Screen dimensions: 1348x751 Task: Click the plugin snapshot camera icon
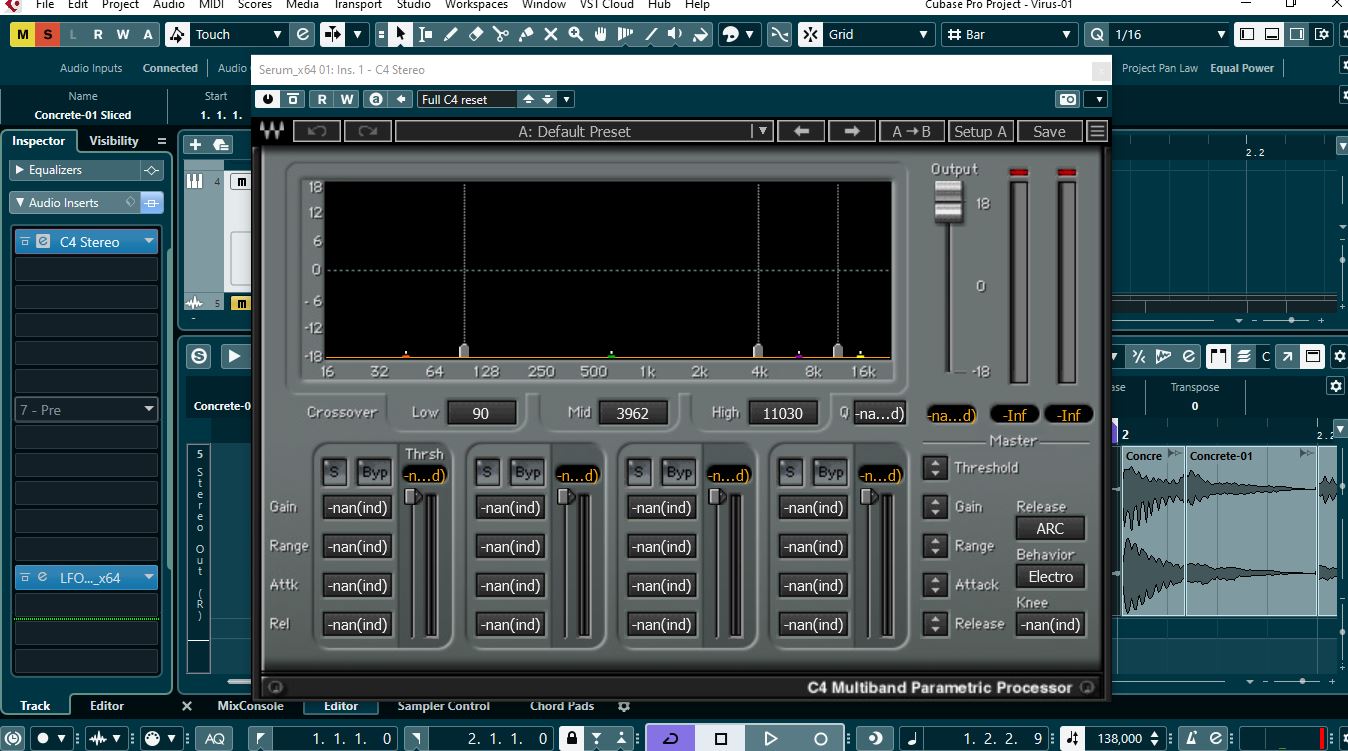click(1068, 99)
